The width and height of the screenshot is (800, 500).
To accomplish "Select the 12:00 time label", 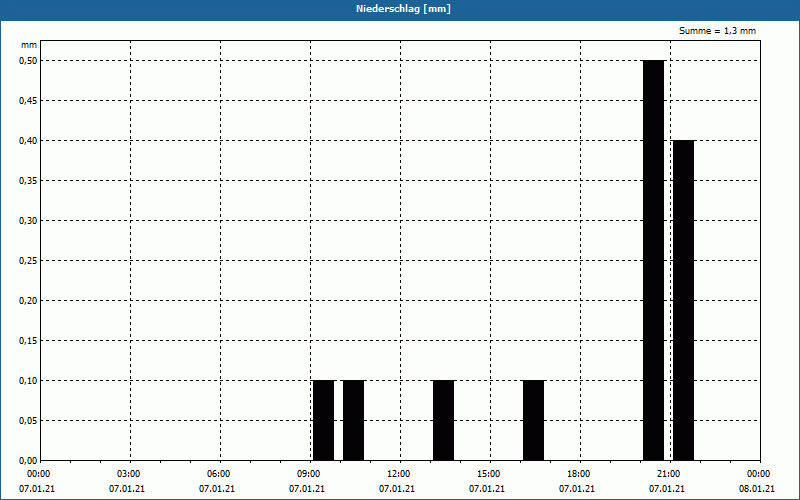I will [398, 474].
